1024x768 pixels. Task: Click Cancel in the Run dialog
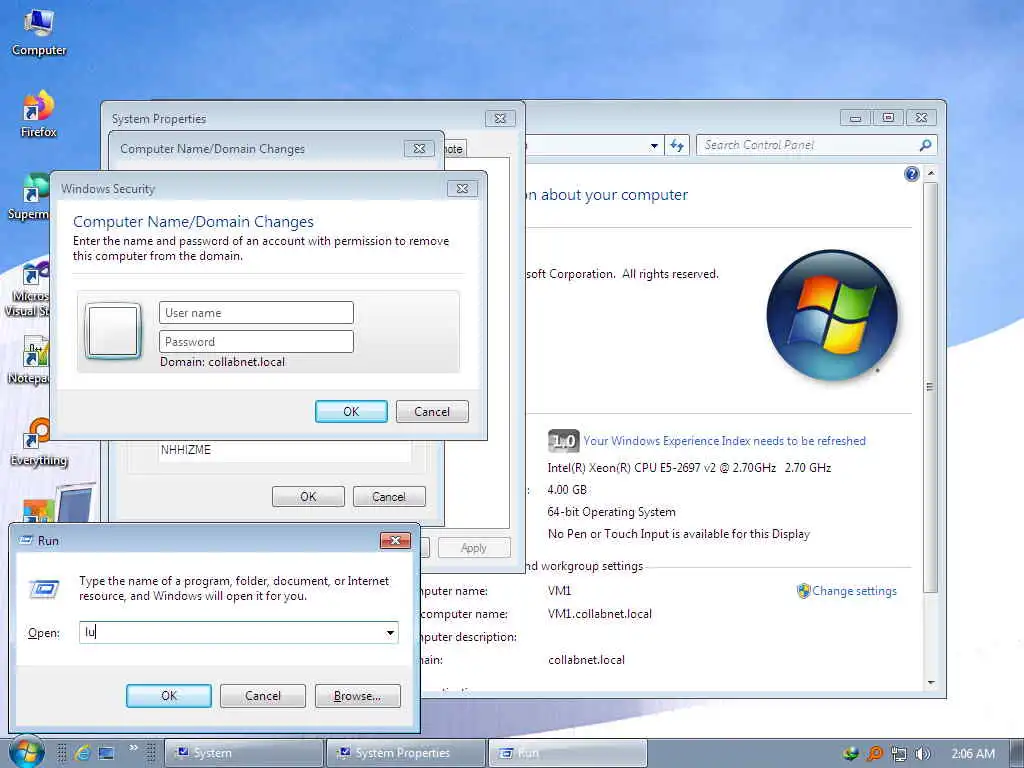coord(263,696)
